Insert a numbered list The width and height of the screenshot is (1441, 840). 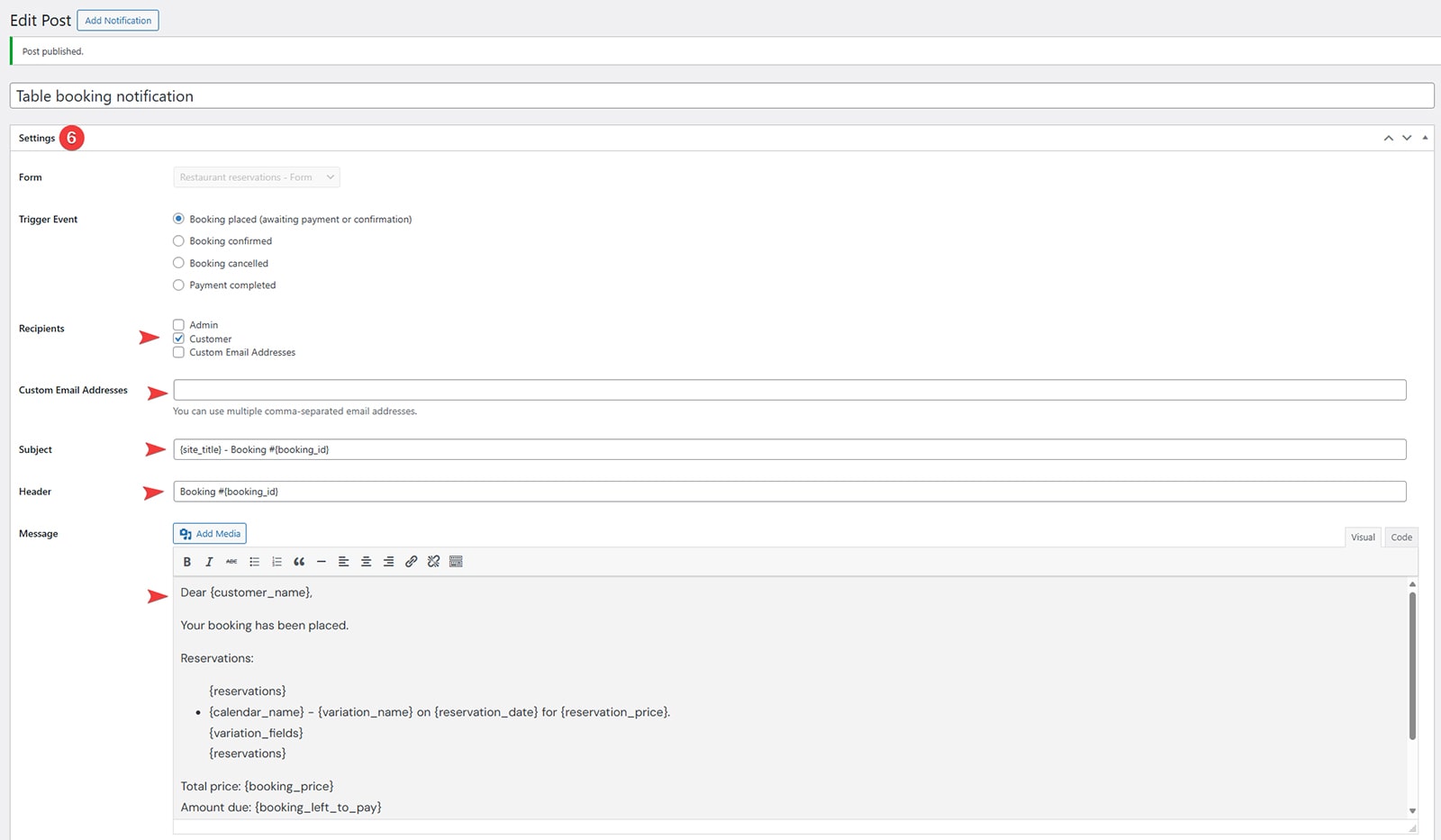click(x=276, y=561)
